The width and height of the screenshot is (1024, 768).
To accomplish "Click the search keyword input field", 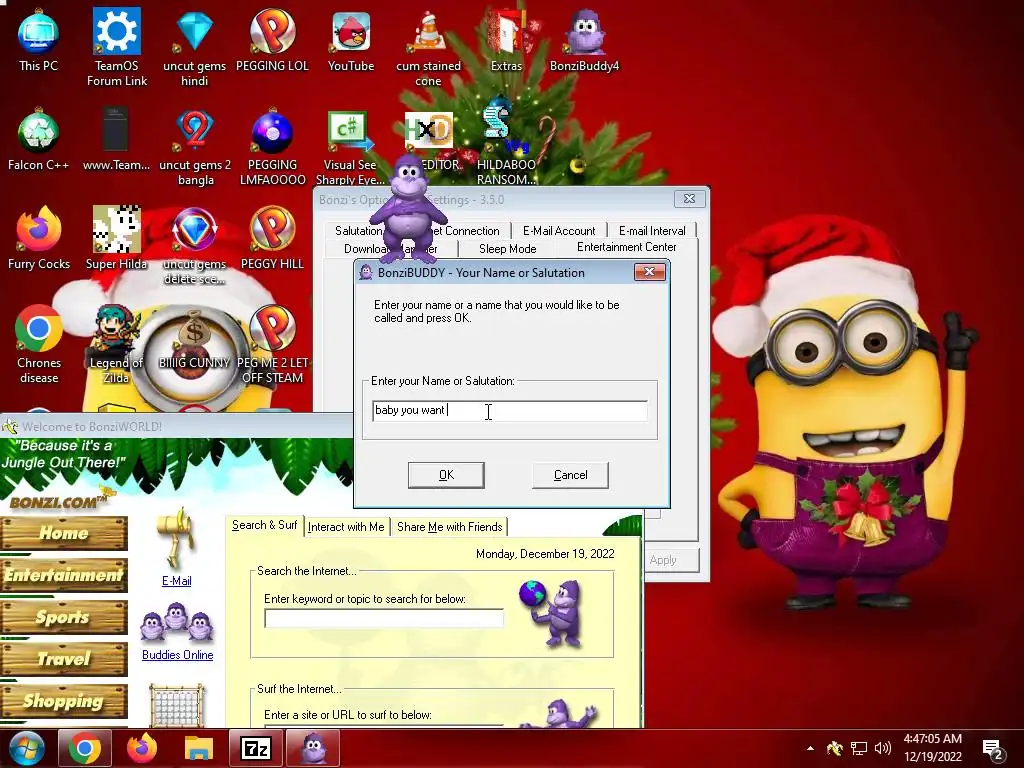I will point(384,618).
